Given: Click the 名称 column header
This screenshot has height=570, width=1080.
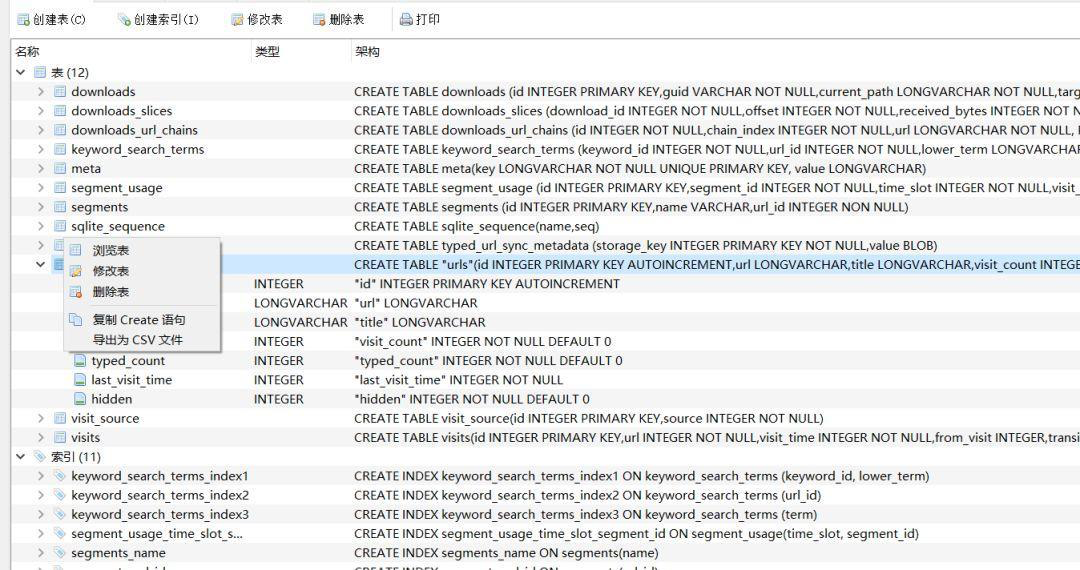Looking at the screenshot, I should point(131,52).
